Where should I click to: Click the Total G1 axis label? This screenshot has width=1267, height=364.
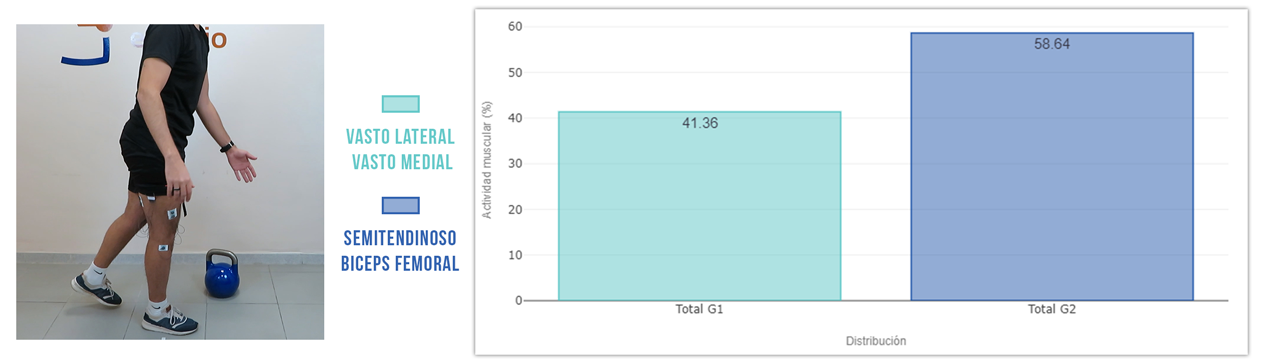tap(700, 310)
